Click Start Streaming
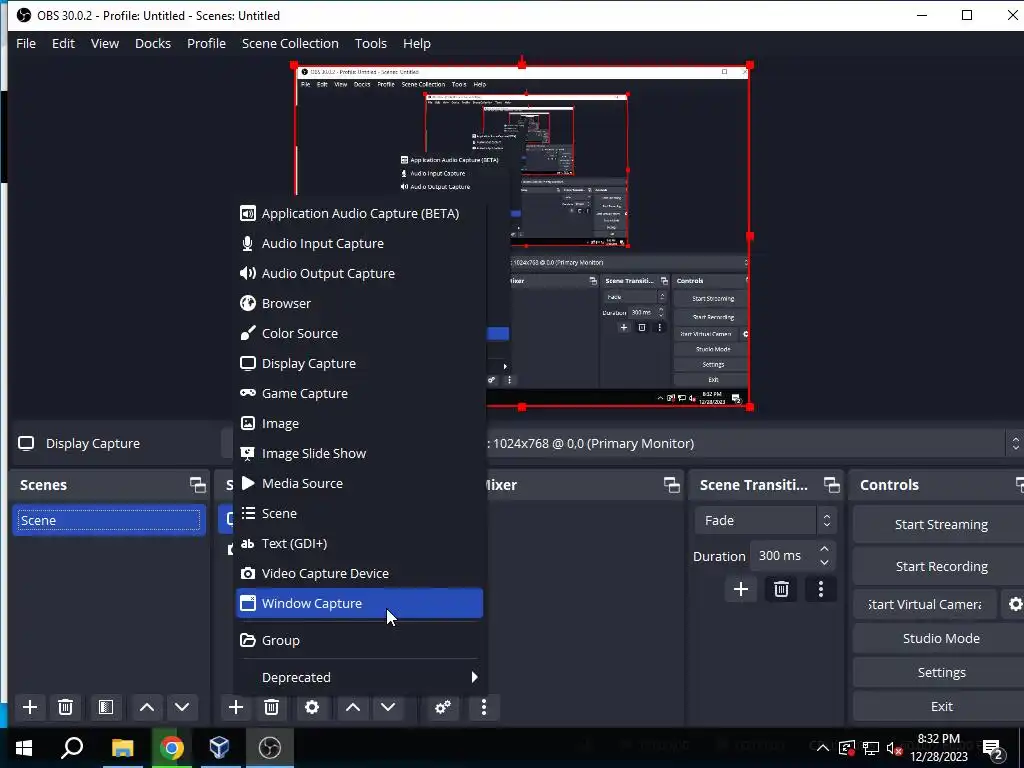 940,524
